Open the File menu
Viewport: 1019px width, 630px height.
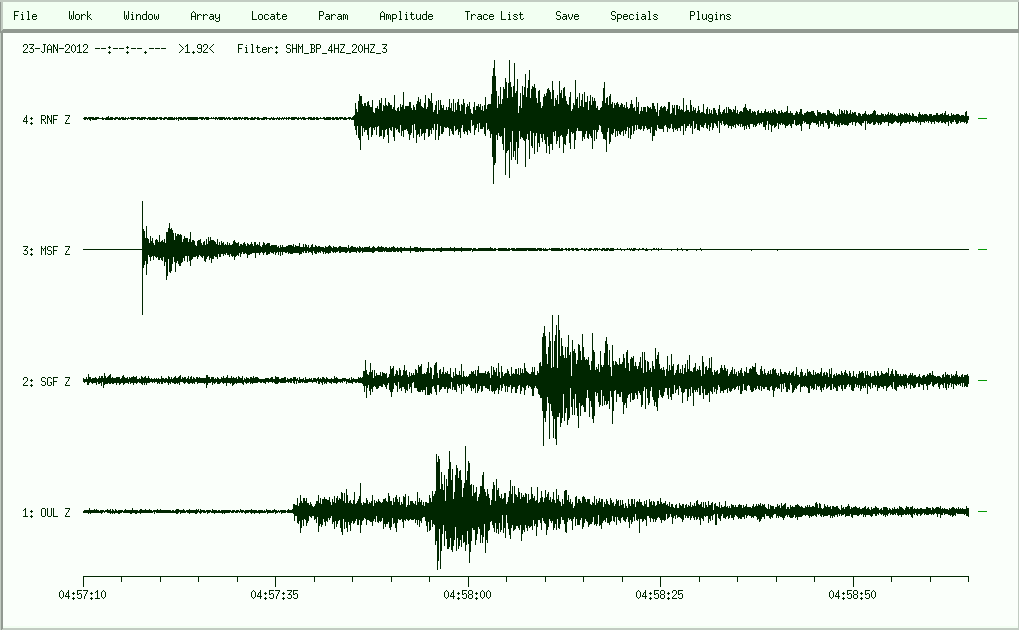tap(25, 16)
